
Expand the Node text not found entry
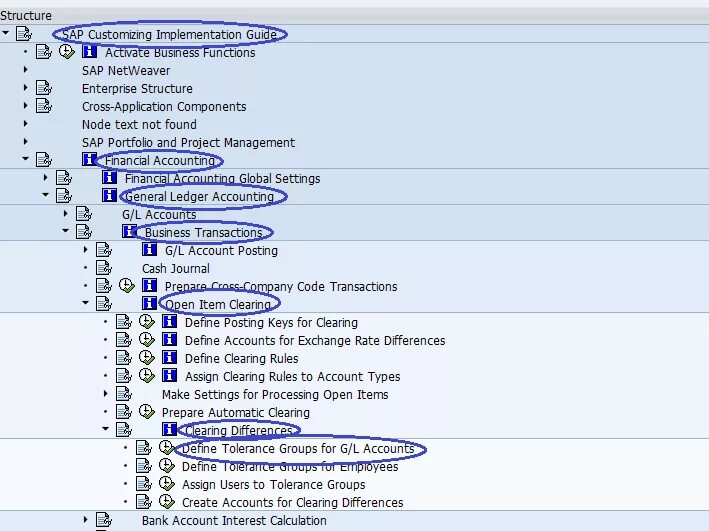pos(25,123)
